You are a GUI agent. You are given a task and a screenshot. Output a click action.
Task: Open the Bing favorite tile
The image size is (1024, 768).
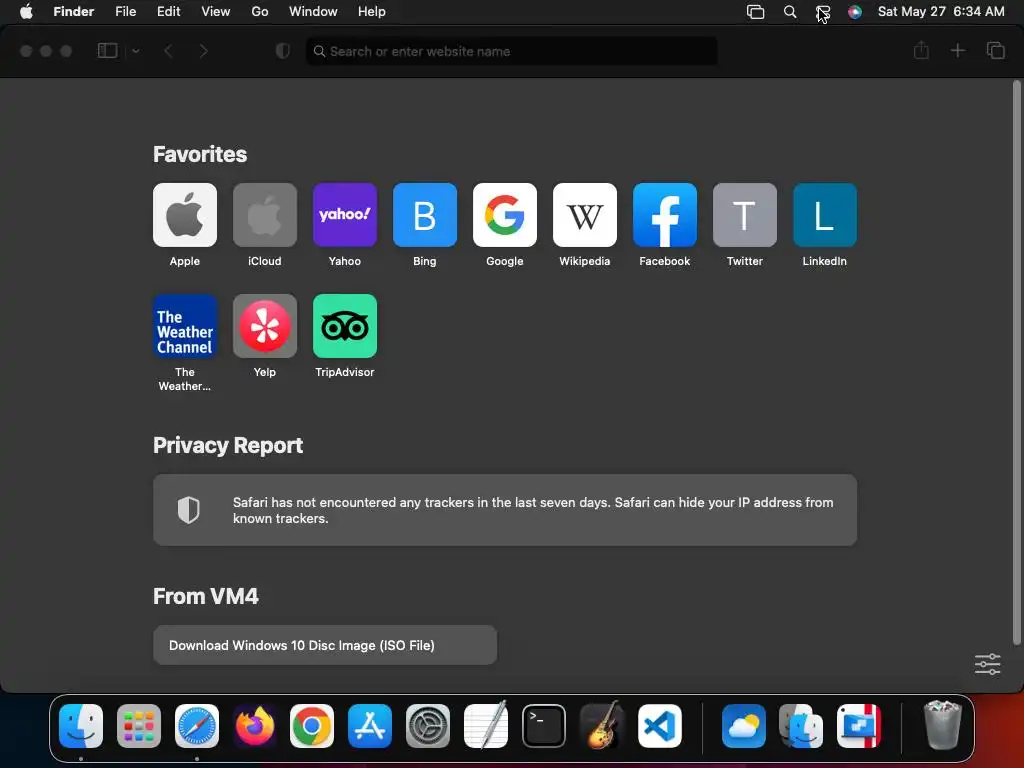[424, 215]
